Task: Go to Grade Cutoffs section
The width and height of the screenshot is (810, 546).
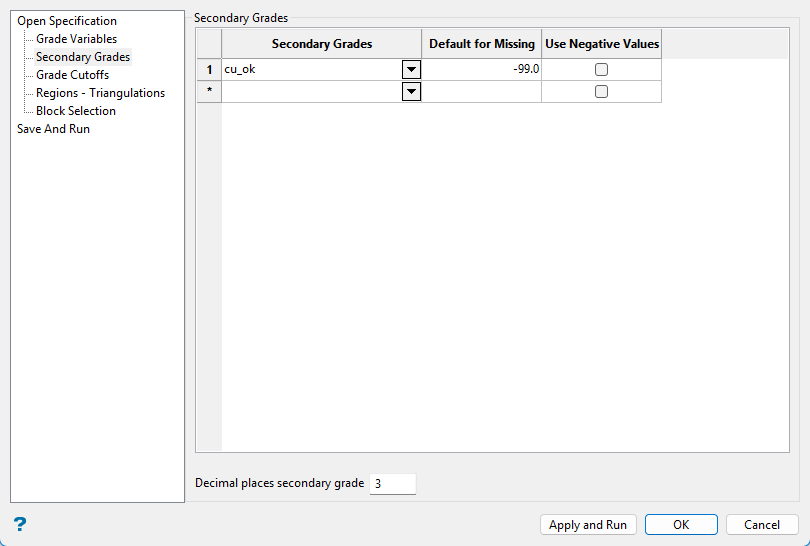Action: [x=72, y=75]
